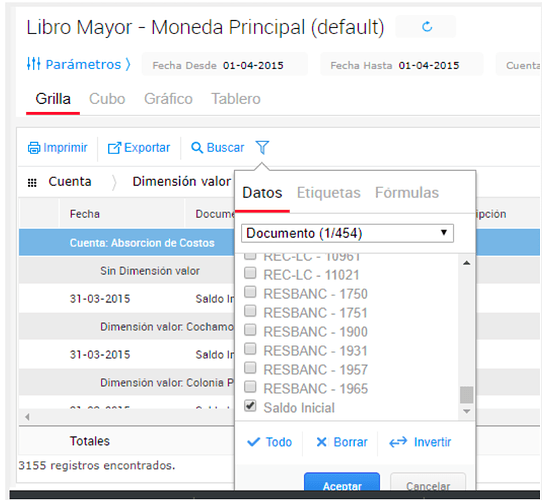Viewport: 542px width, 500px height.
Task: Select the Fórmulas tab in filter popup
Action: (x=407, y=193)
